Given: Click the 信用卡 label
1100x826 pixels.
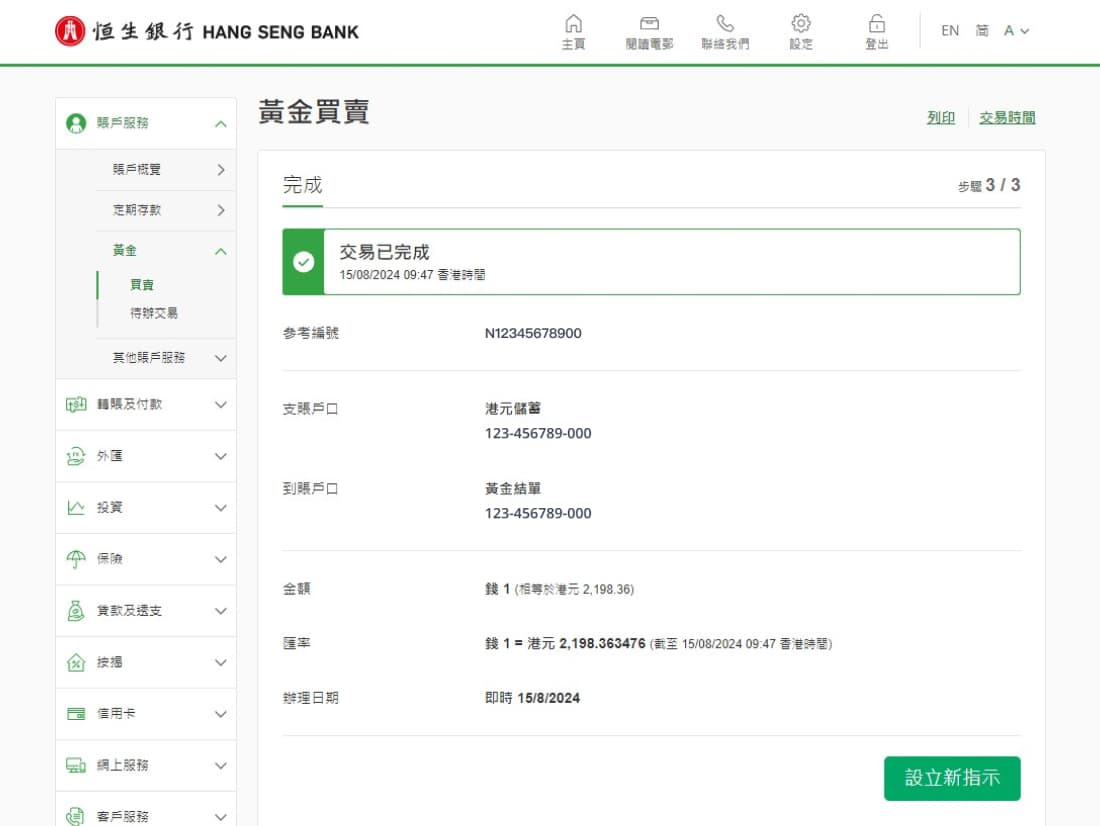Looking at the screenshot, I should pos(116,714).
